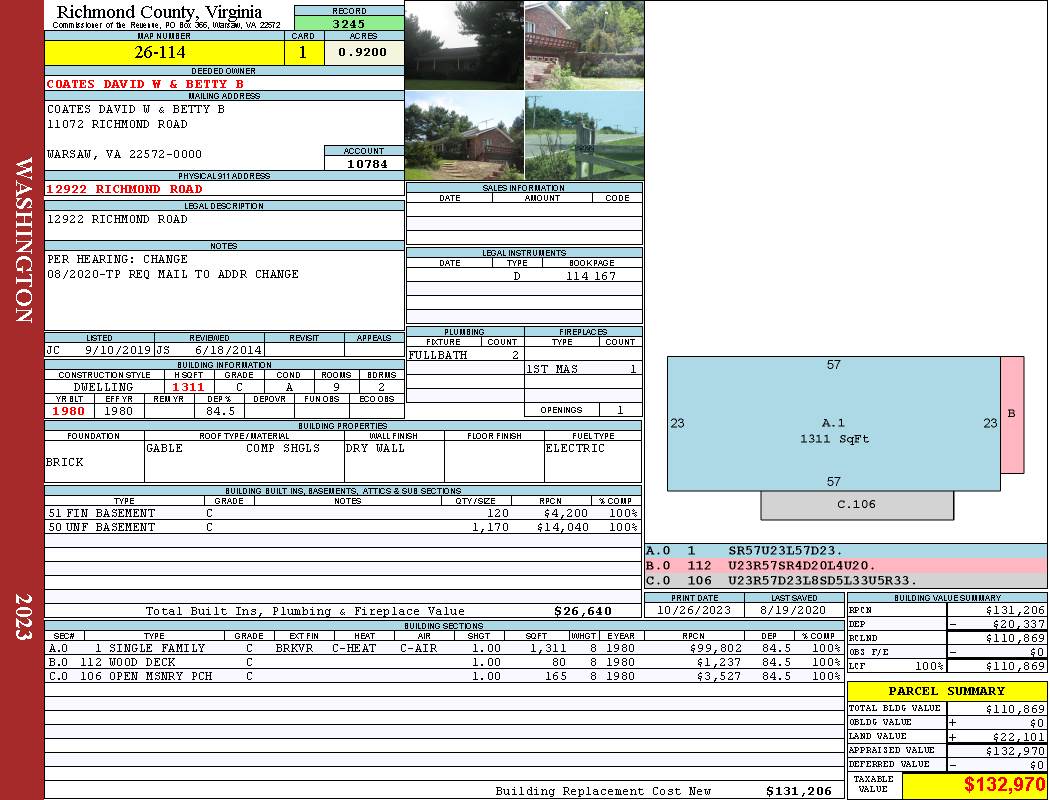Open the top-right brick house photo
The width and height of the screenshot is (1050, 800).
coord(584,45)
